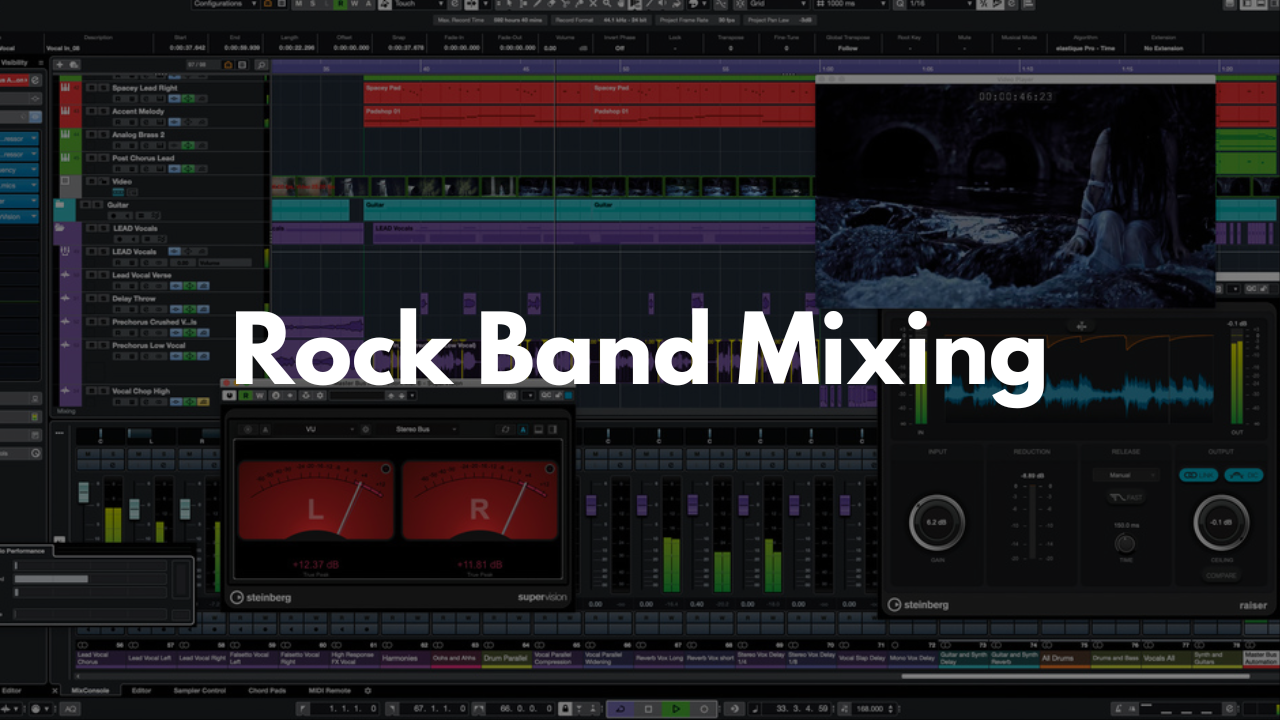
Task: Click the COMPARE button on the Raiser plugin
Action: coord(1221,575)
